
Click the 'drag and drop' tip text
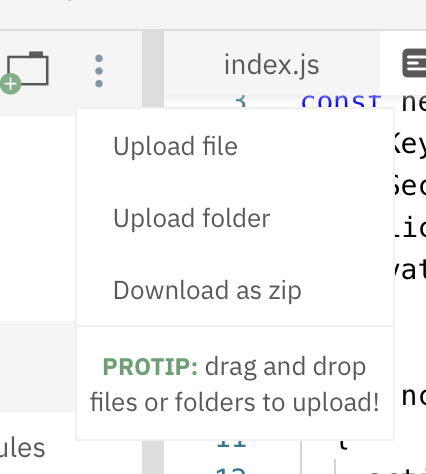tap(285, 367)
